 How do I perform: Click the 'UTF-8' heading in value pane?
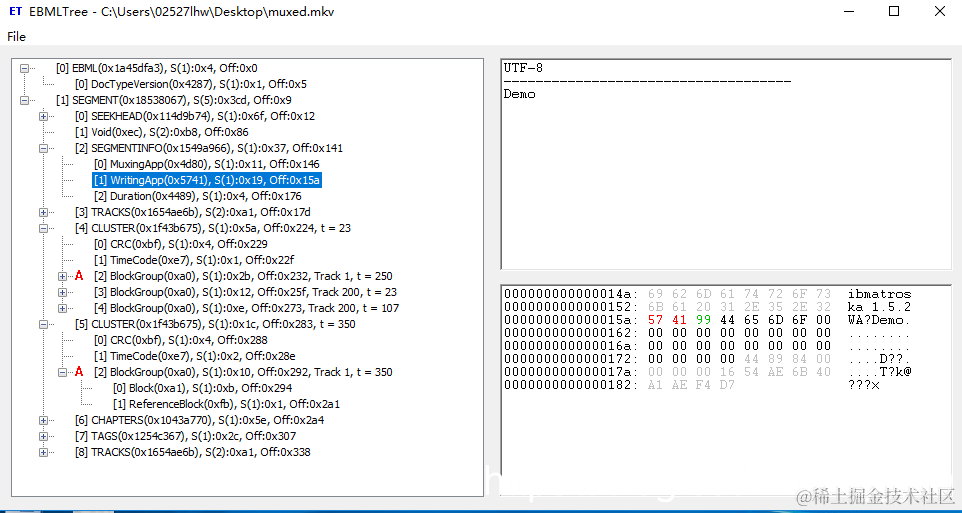523,68
